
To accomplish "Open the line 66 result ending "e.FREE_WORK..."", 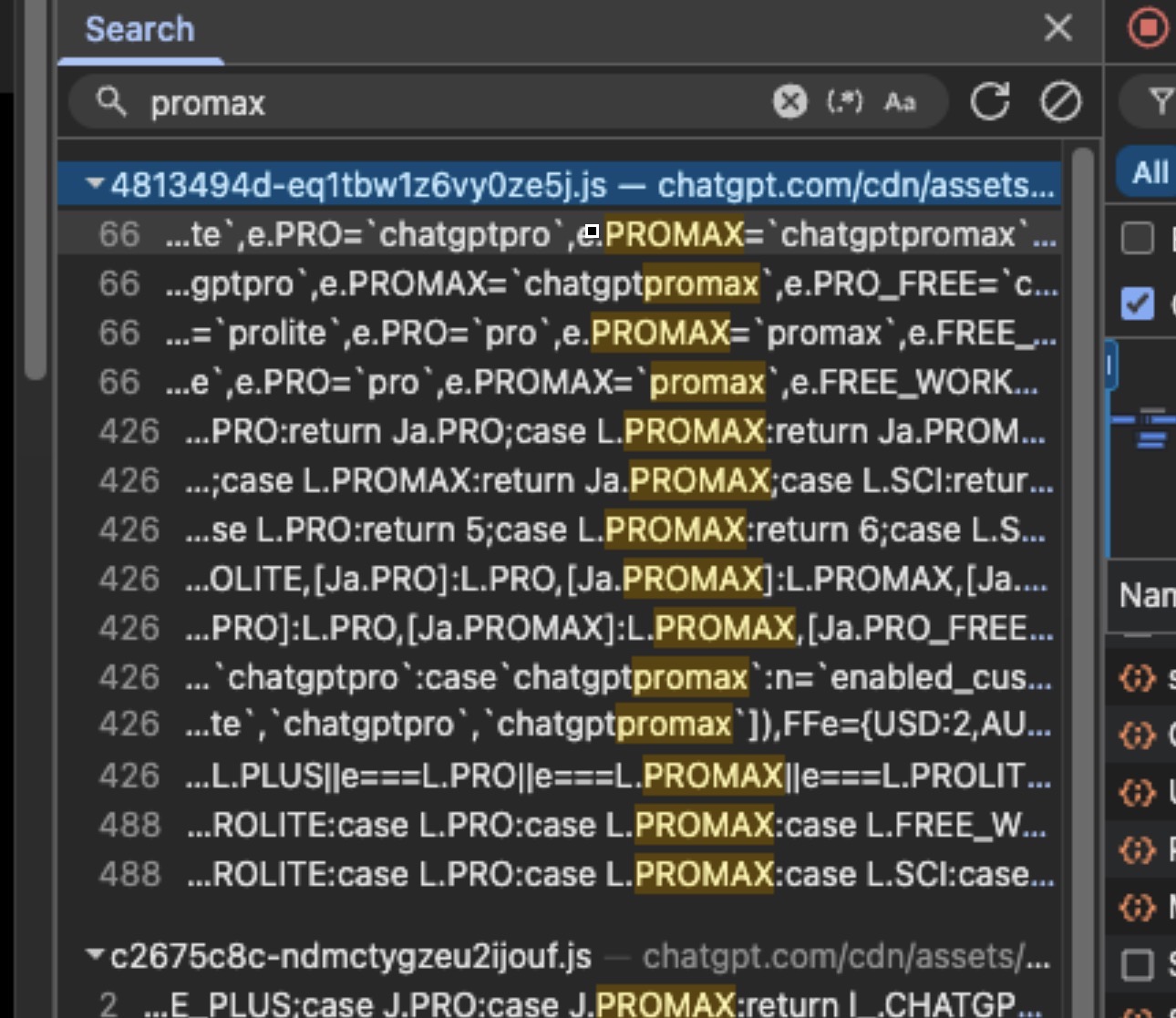I will [x=559, y=382].
